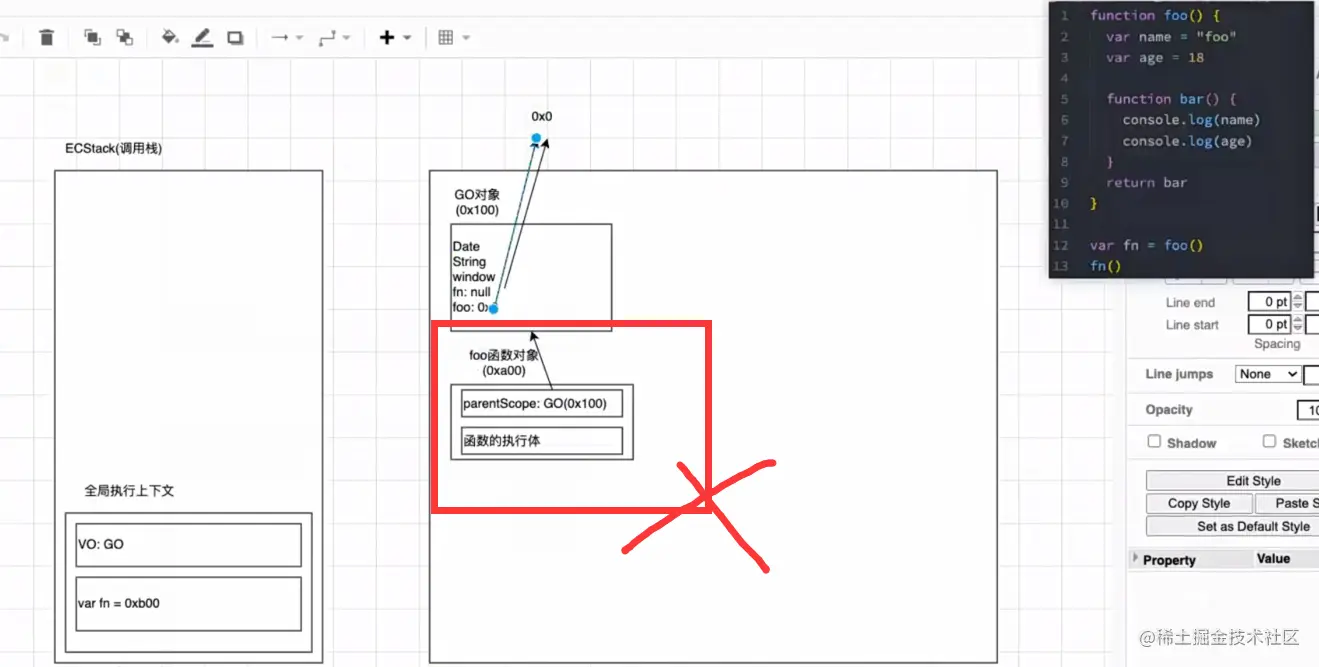The image size is (1319, 667).
Task: Click the Value column header
Action: (1273, 559)
